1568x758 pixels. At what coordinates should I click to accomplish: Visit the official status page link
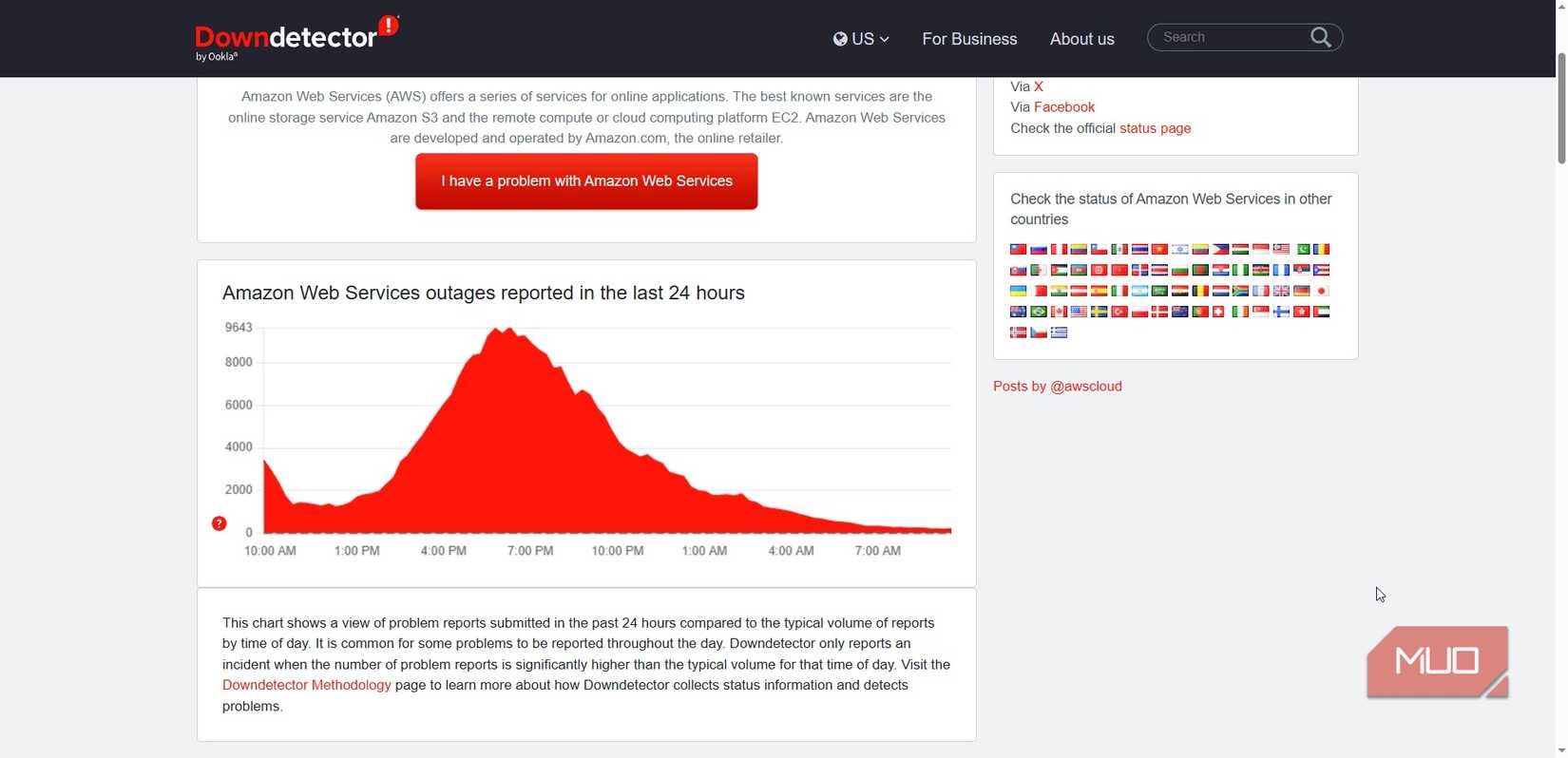[x=1156, y=128]
